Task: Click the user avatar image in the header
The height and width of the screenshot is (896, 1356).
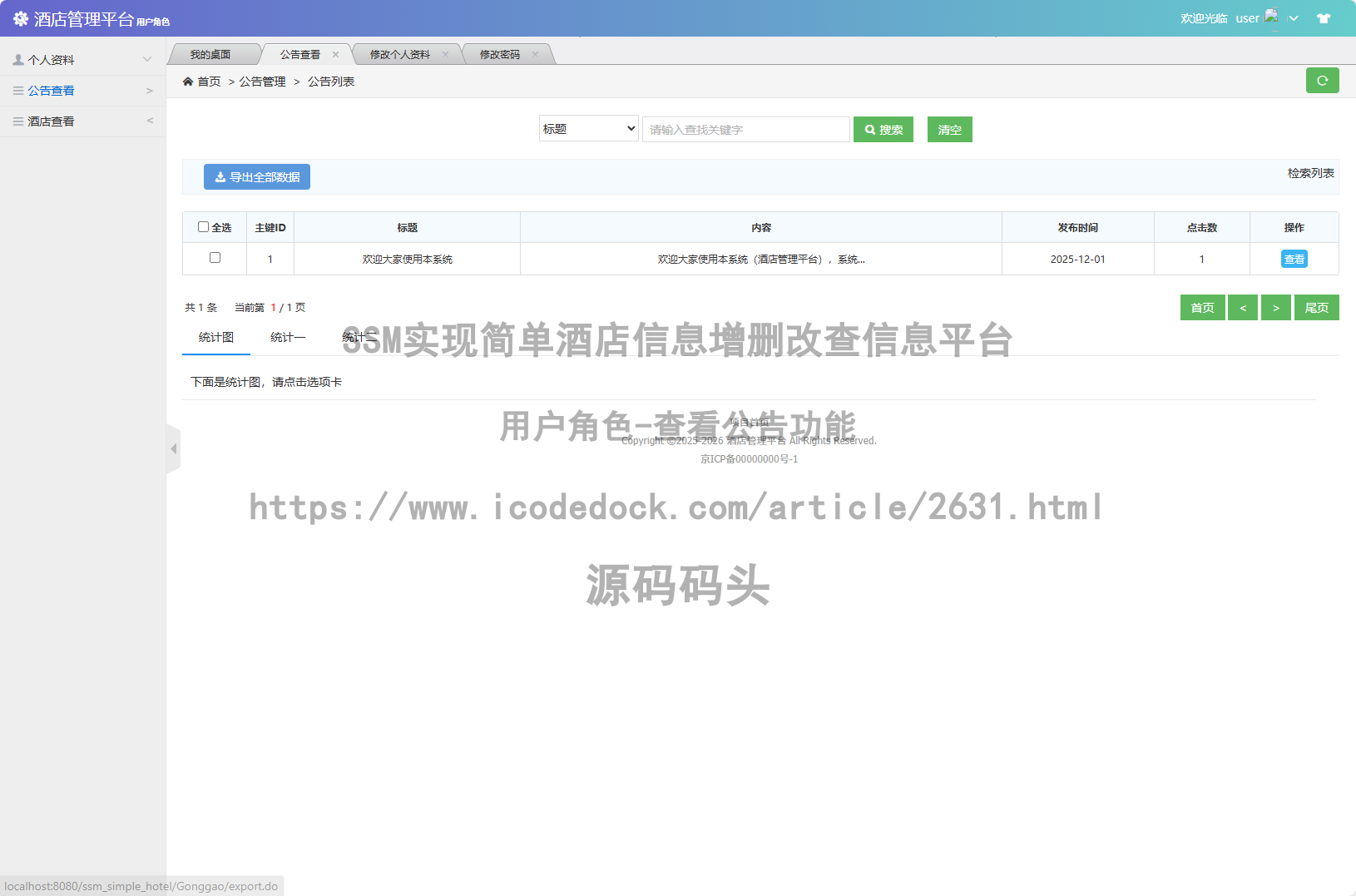Action: (x=1272, y=16)
